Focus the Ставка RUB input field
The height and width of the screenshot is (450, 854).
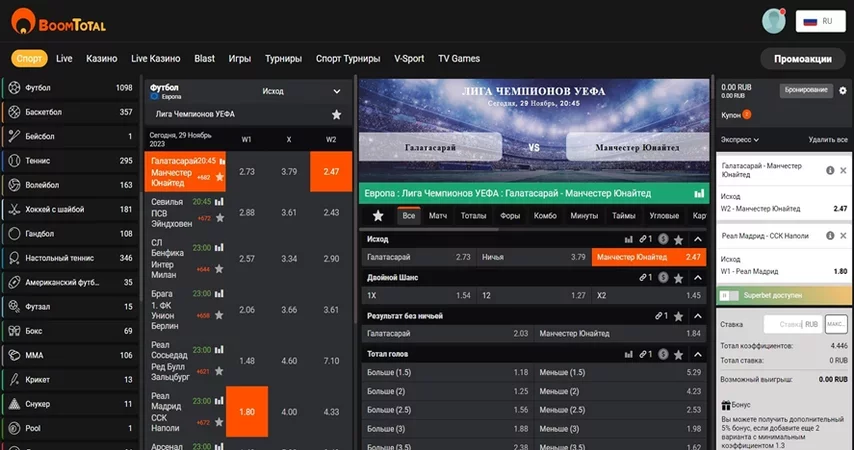792,324
